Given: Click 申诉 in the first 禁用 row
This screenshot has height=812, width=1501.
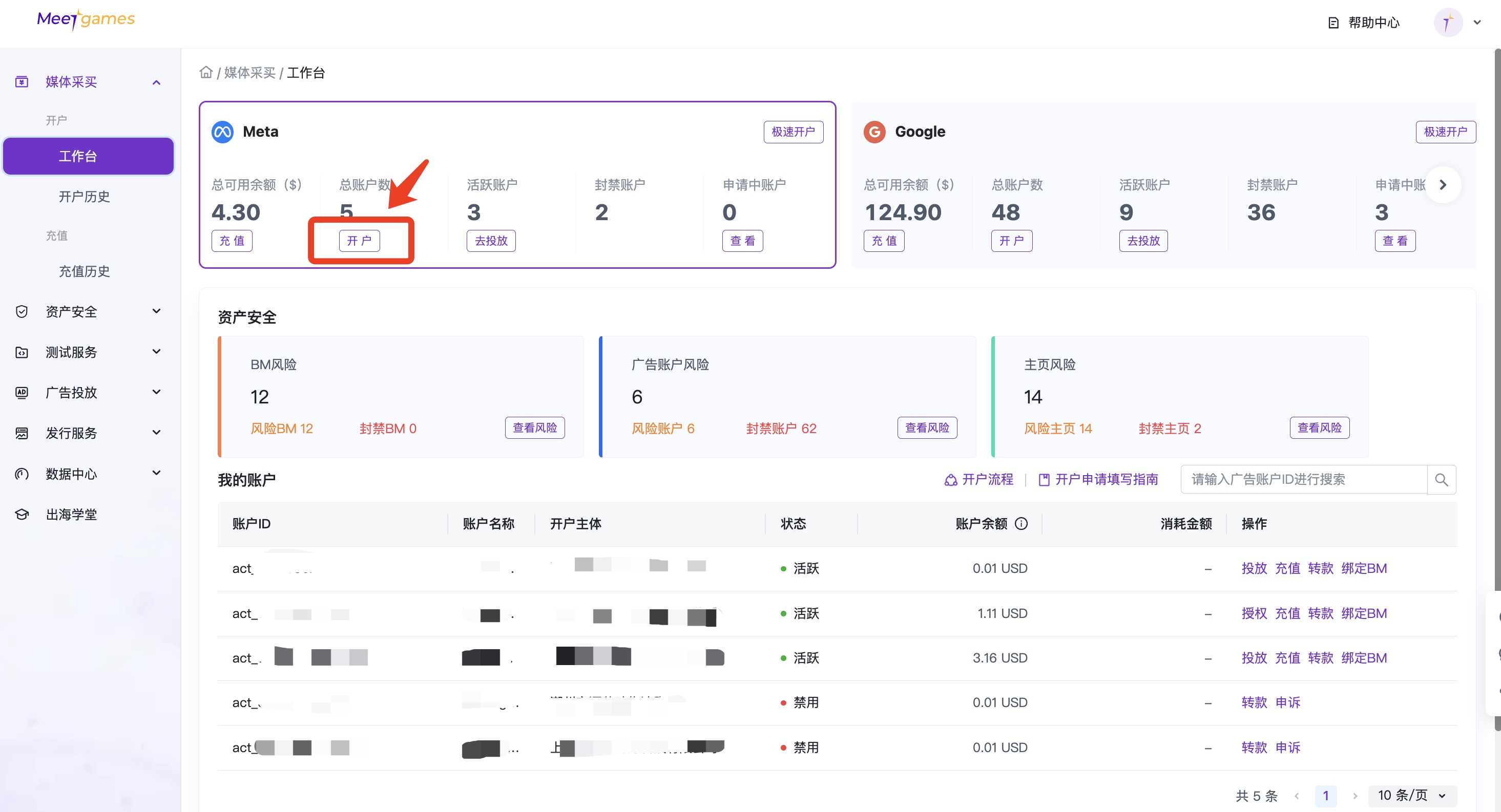Looking at the screenshot, I should click(x=1288, y=702).
